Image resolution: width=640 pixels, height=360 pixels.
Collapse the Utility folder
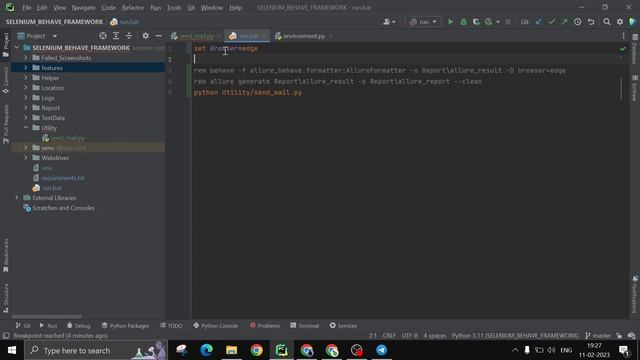point(26,128)
